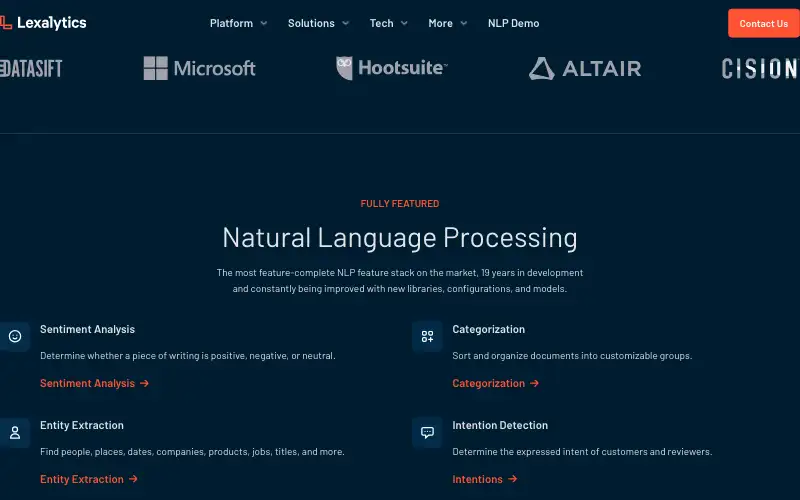The width and height of the screenshot is (800, 500).
Task: Go to NLP Demo page
Action: [513, 23]
